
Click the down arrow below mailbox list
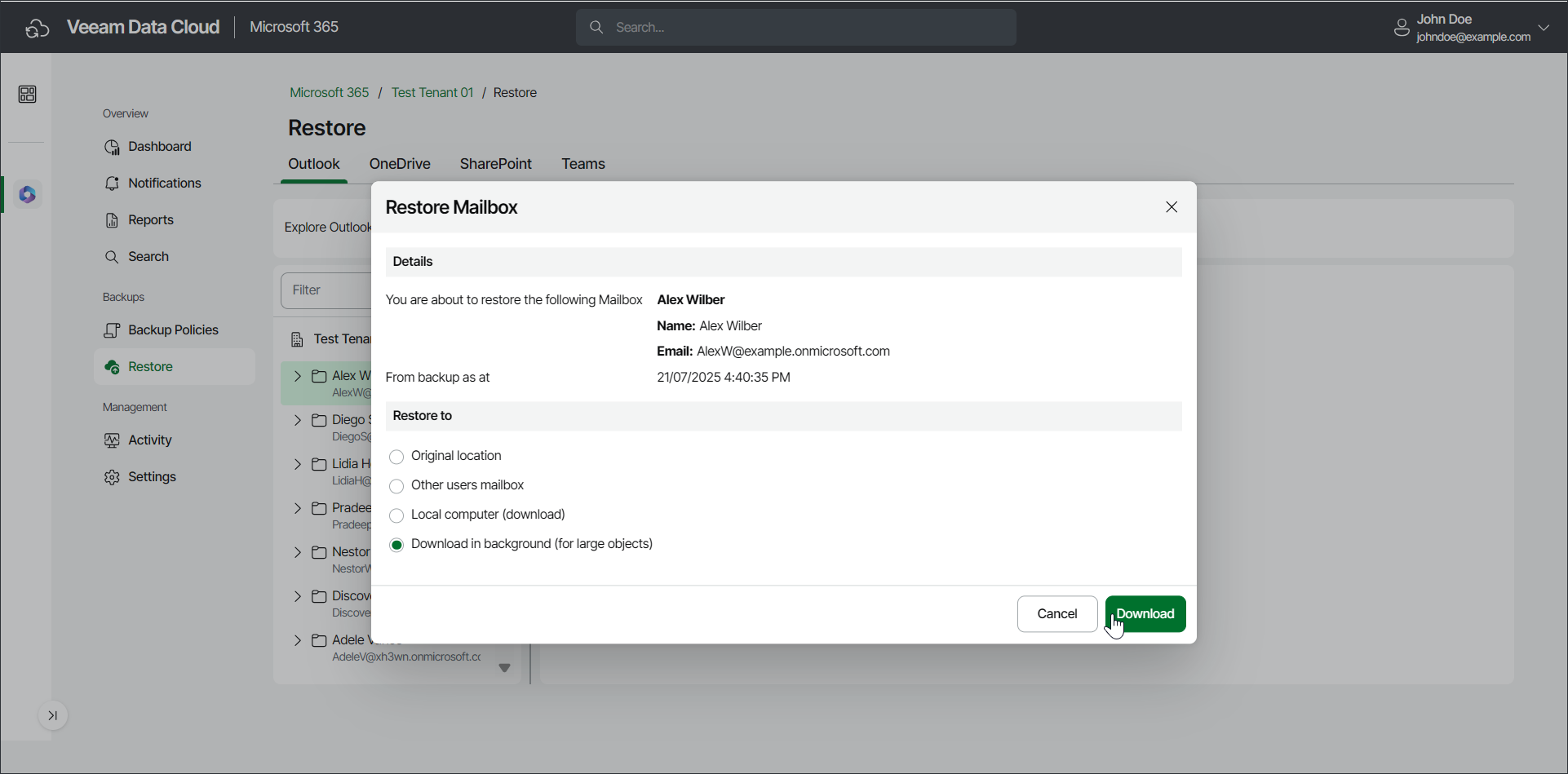pos(504,668)
